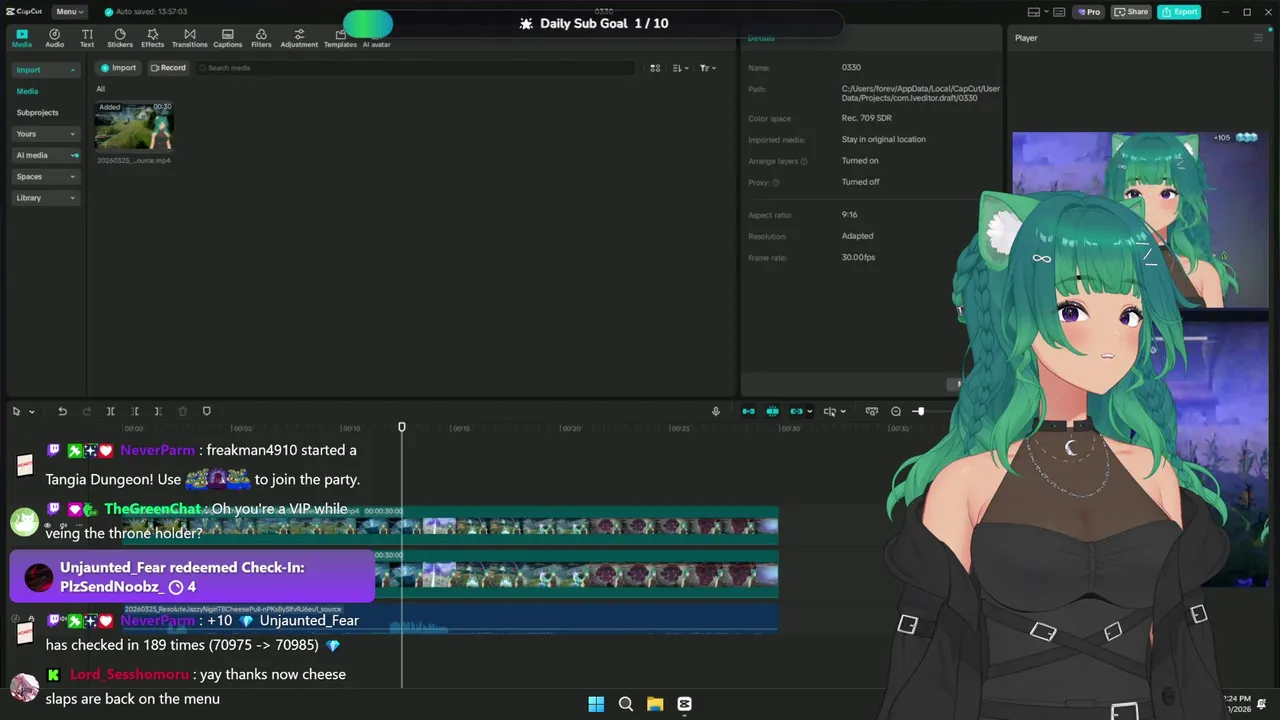Open the Templates panel icon
1280x720 pixels.
340,38
